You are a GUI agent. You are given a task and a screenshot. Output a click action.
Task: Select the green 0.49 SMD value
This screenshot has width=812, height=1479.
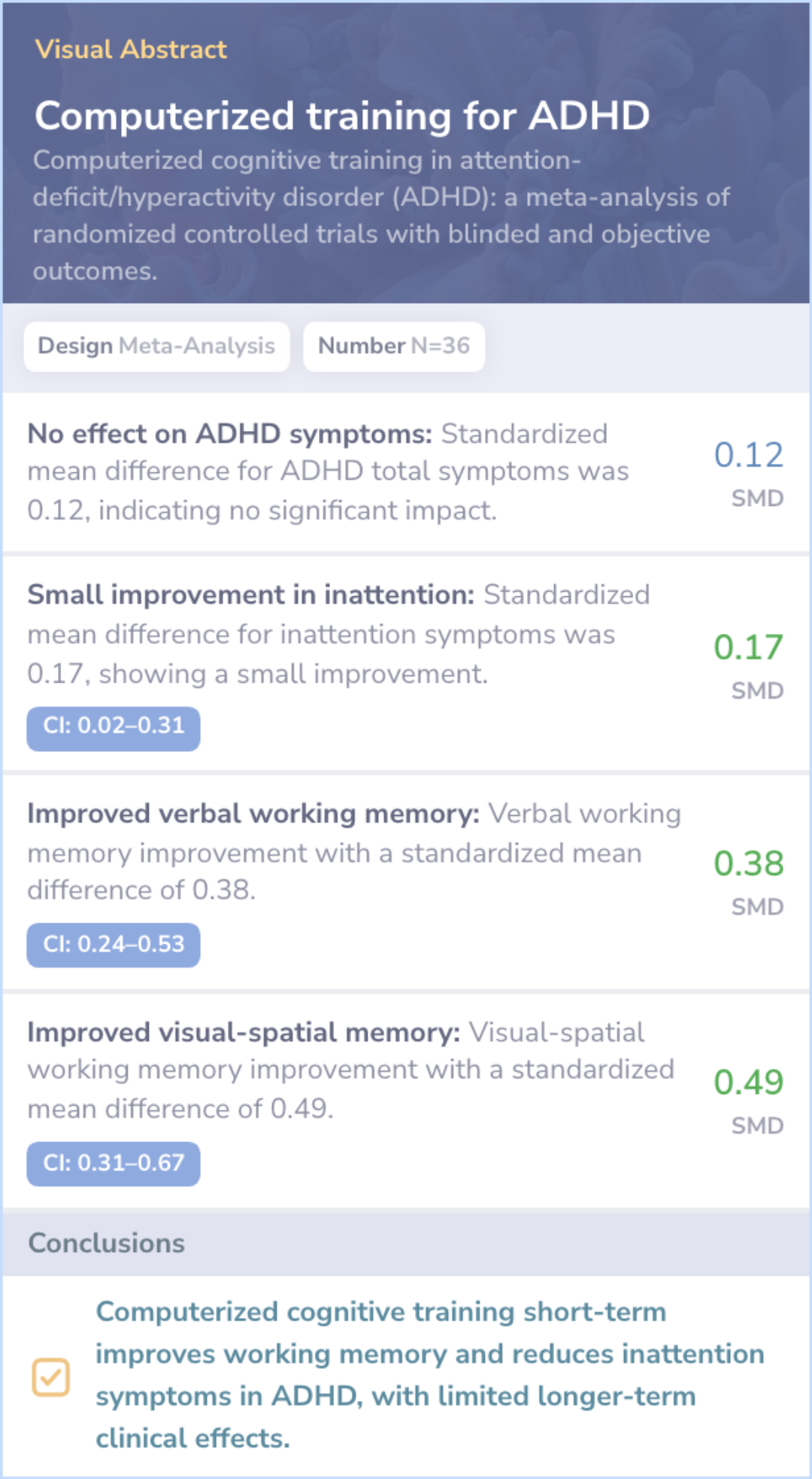pyautogui.click(x=748, y=1082)
